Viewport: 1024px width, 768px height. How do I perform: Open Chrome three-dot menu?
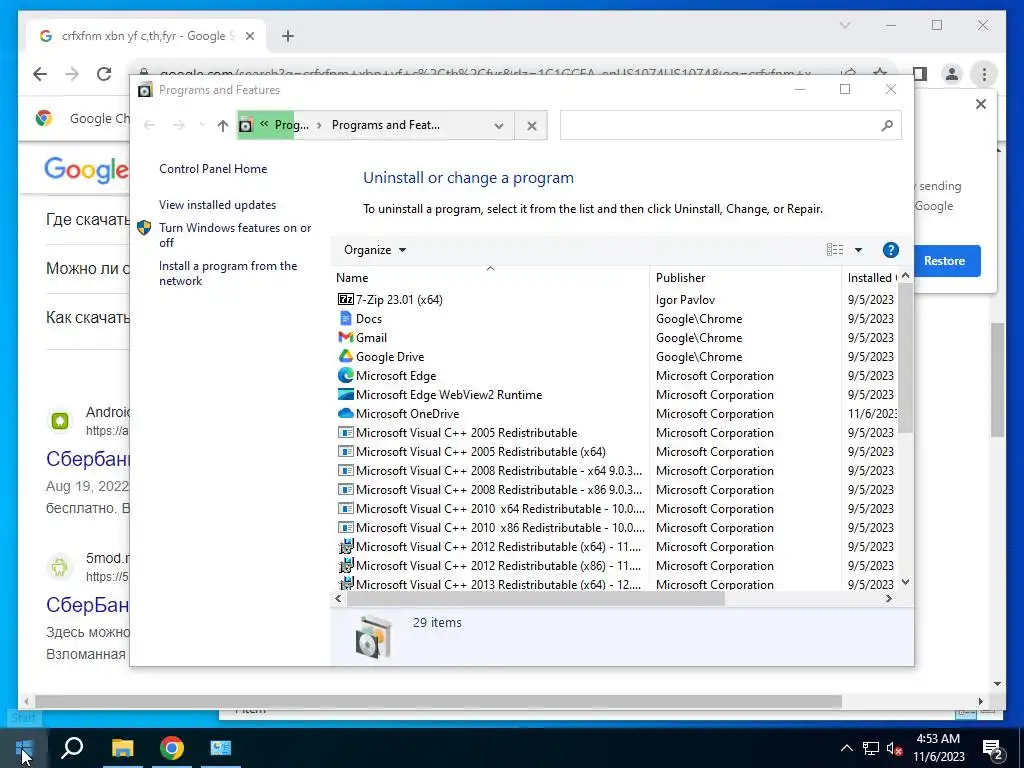pos(984,74)
